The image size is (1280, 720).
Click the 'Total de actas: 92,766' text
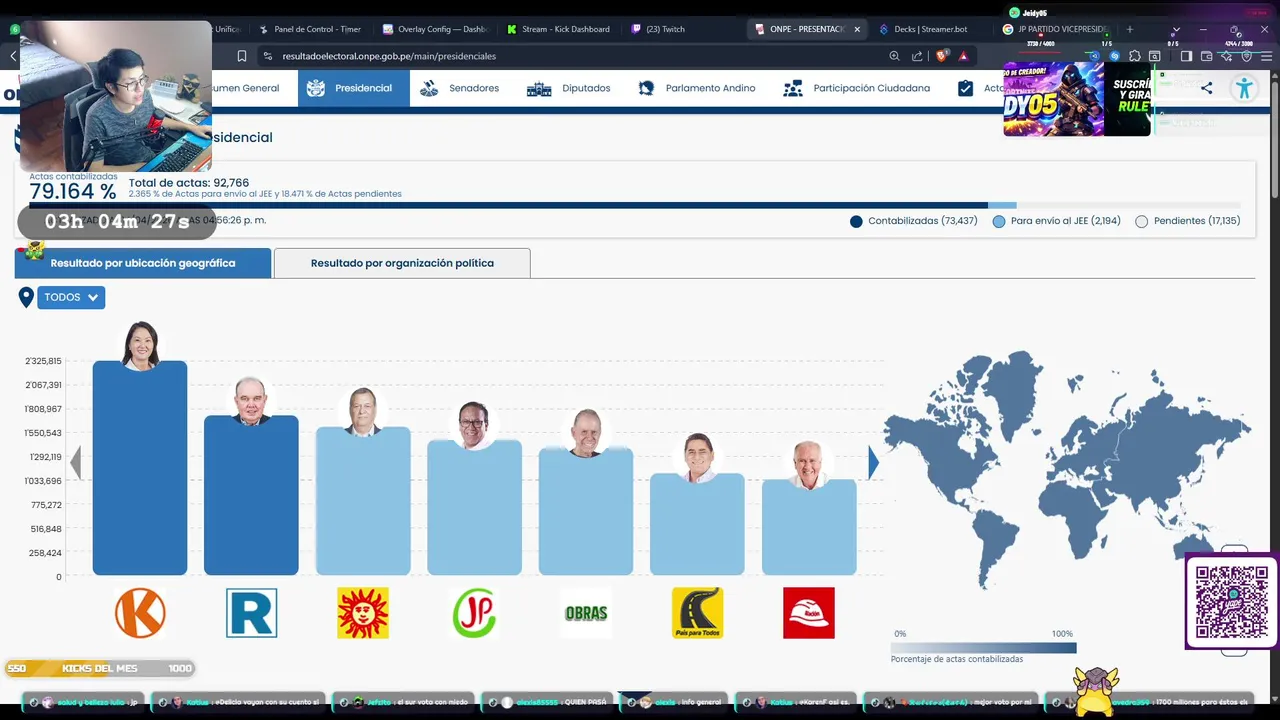189,183
